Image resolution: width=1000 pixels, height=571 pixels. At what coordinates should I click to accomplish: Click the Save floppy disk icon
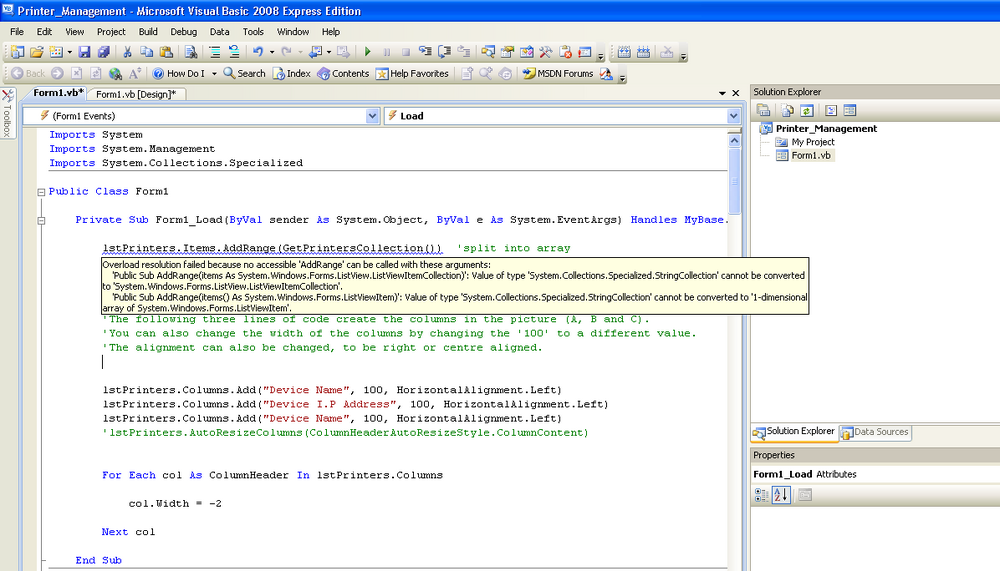pyautogui.click(x=84, y=52)
